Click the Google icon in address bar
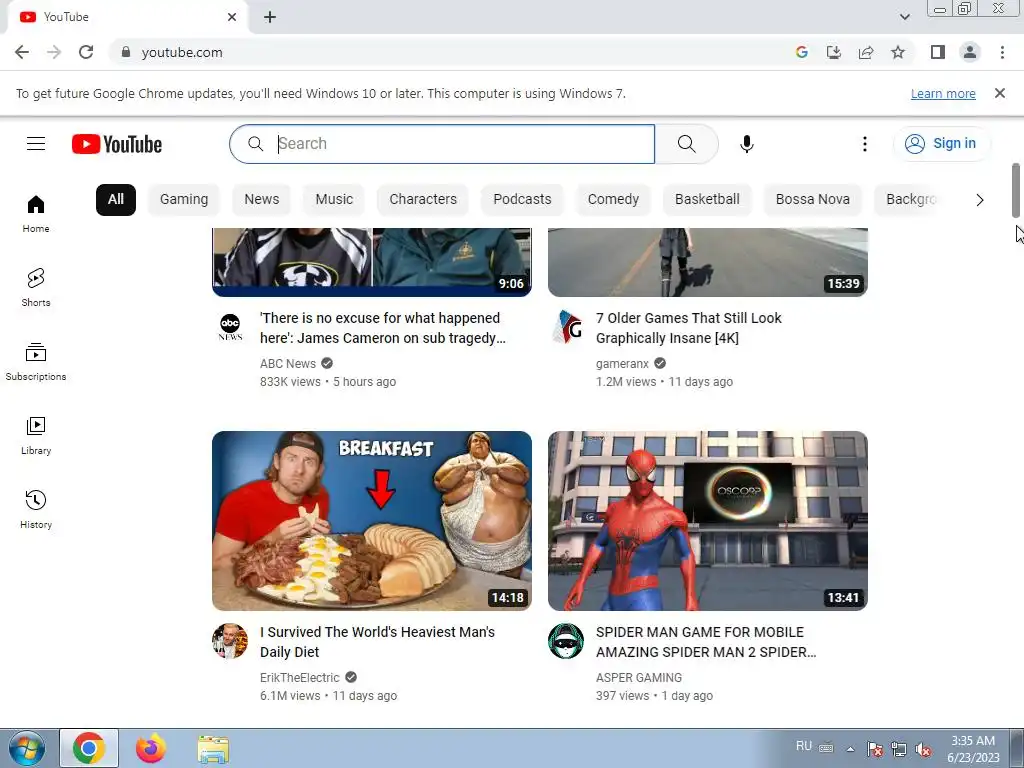 click(802, 52)
